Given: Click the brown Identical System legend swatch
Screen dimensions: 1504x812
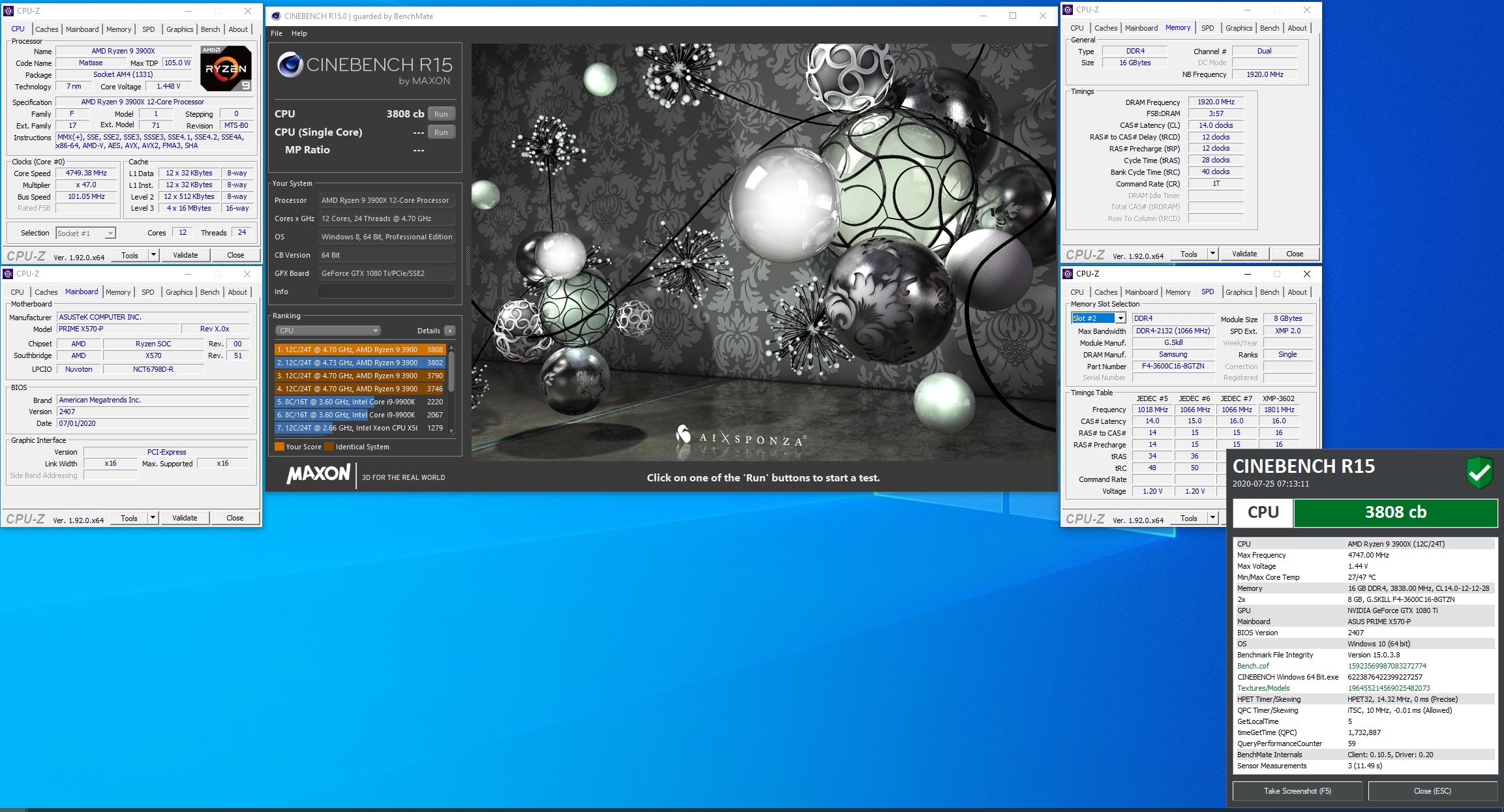Looking at the screenshot, I should [x=329, y=447].
